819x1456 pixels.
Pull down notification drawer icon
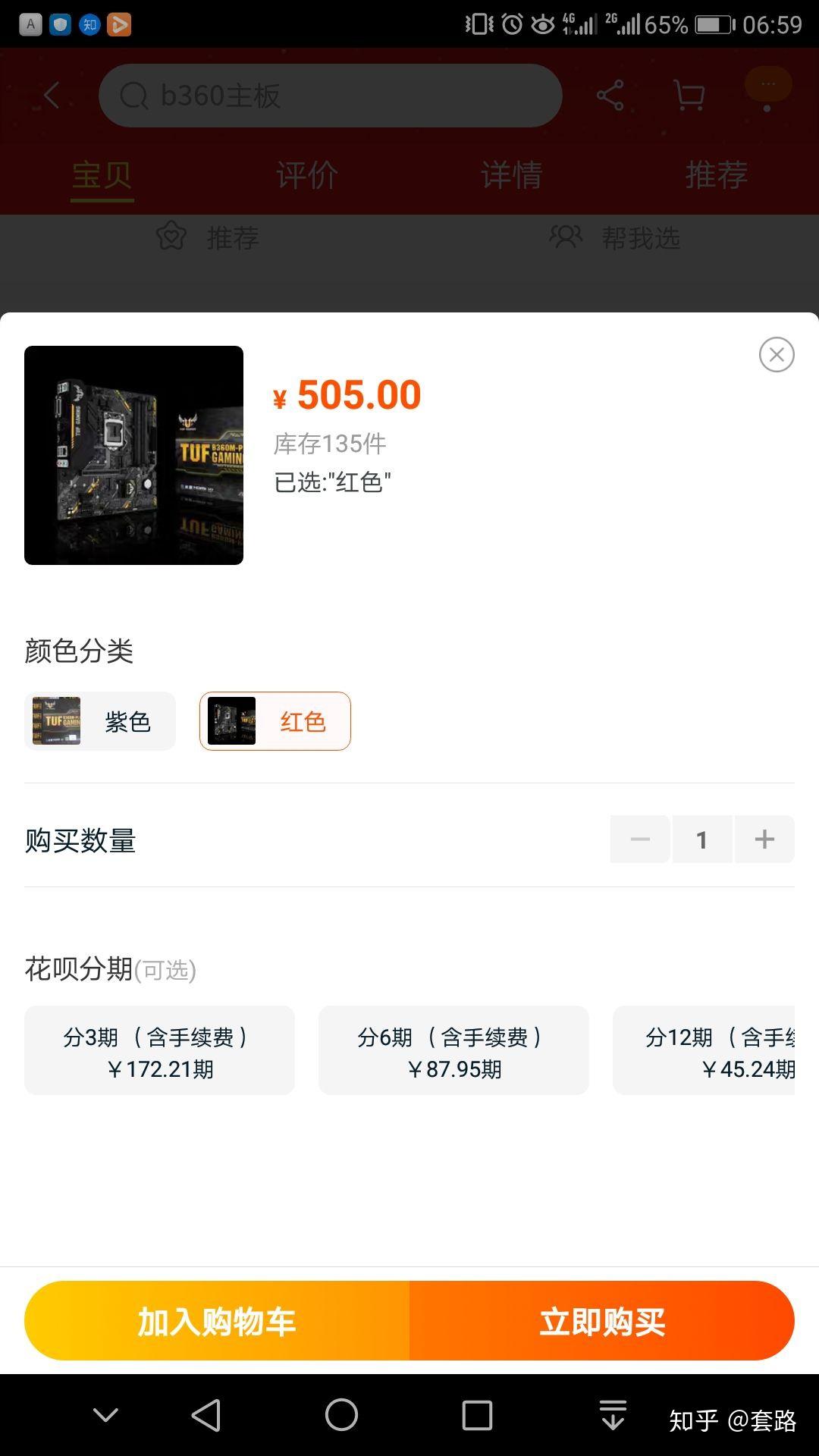613,1415
